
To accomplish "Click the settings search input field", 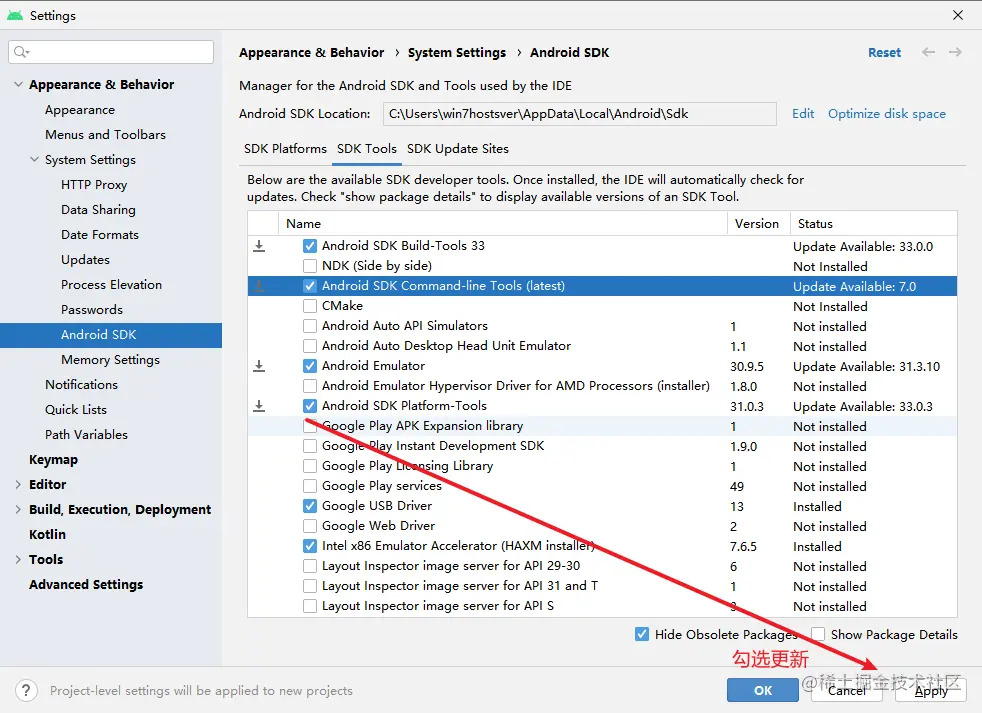I will tap(111, 52).
